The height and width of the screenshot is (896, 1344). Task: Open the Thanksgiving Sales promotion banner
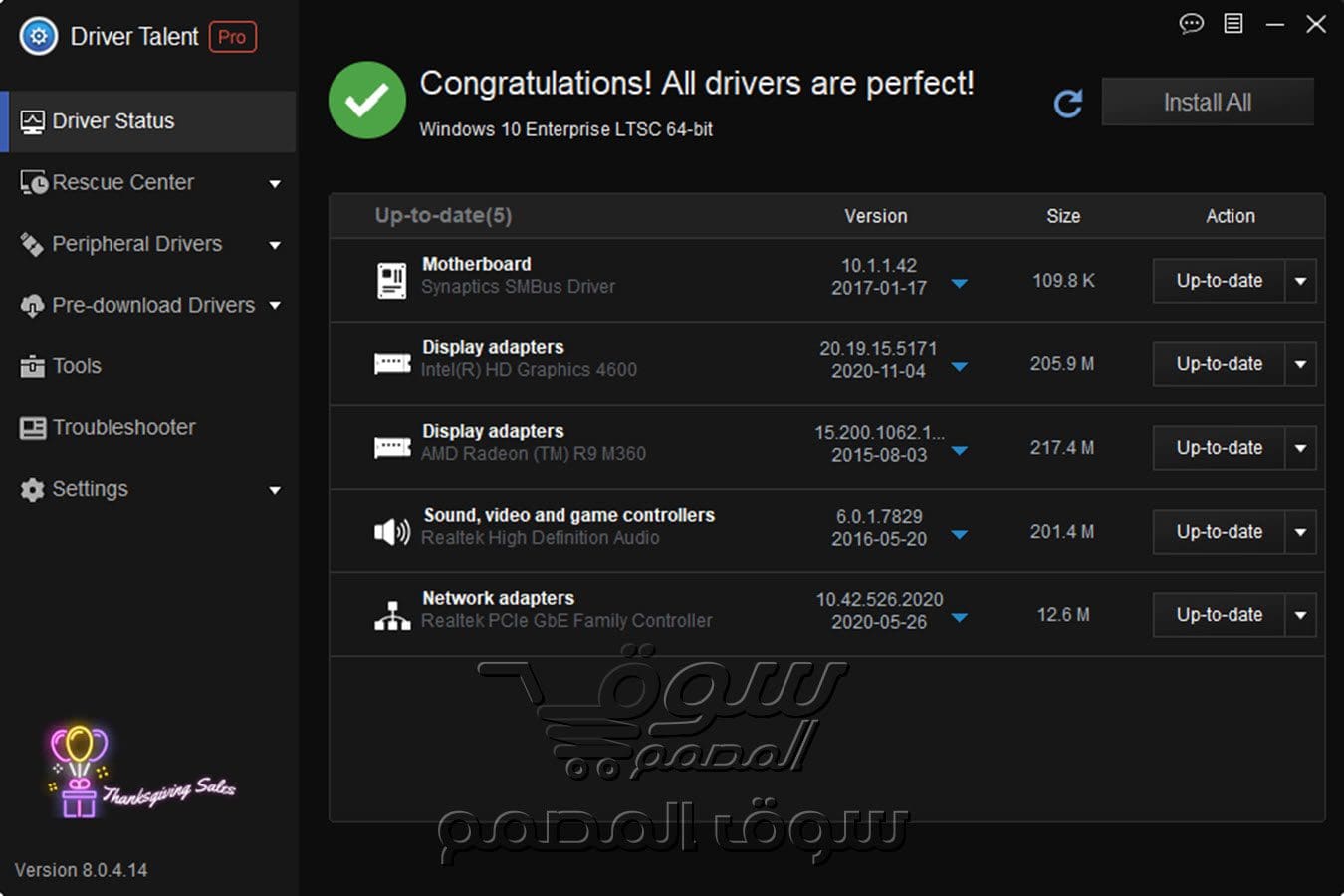(140, 772)
